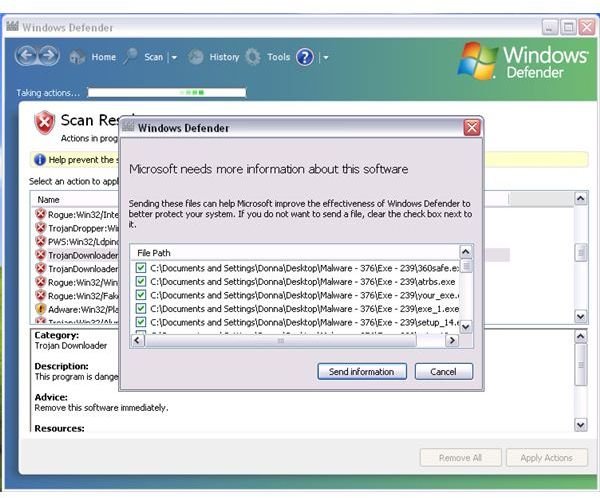Image resolution: width=600 pixels, height=498 pixels.
Task: Open the Help options dropdown arrow
Action: [326, 57]
